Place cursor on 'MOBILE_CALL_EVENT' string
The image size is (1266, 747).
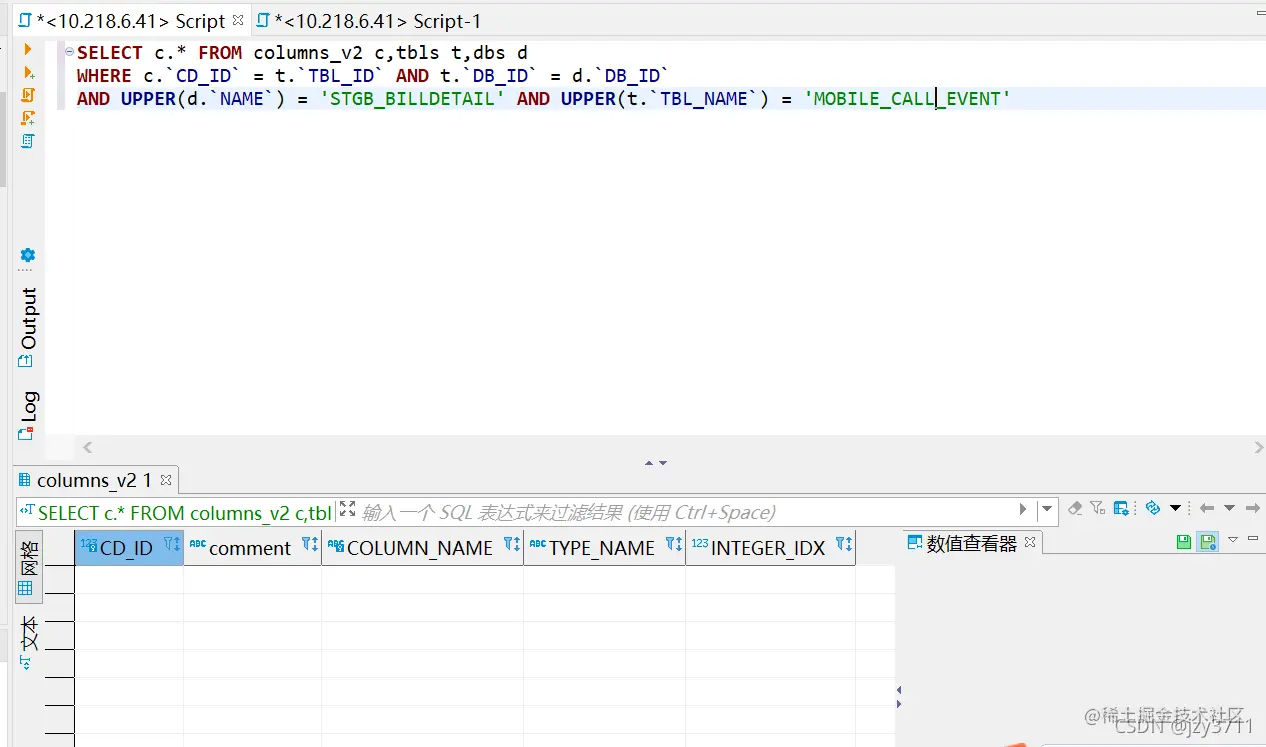pos(908,98)
